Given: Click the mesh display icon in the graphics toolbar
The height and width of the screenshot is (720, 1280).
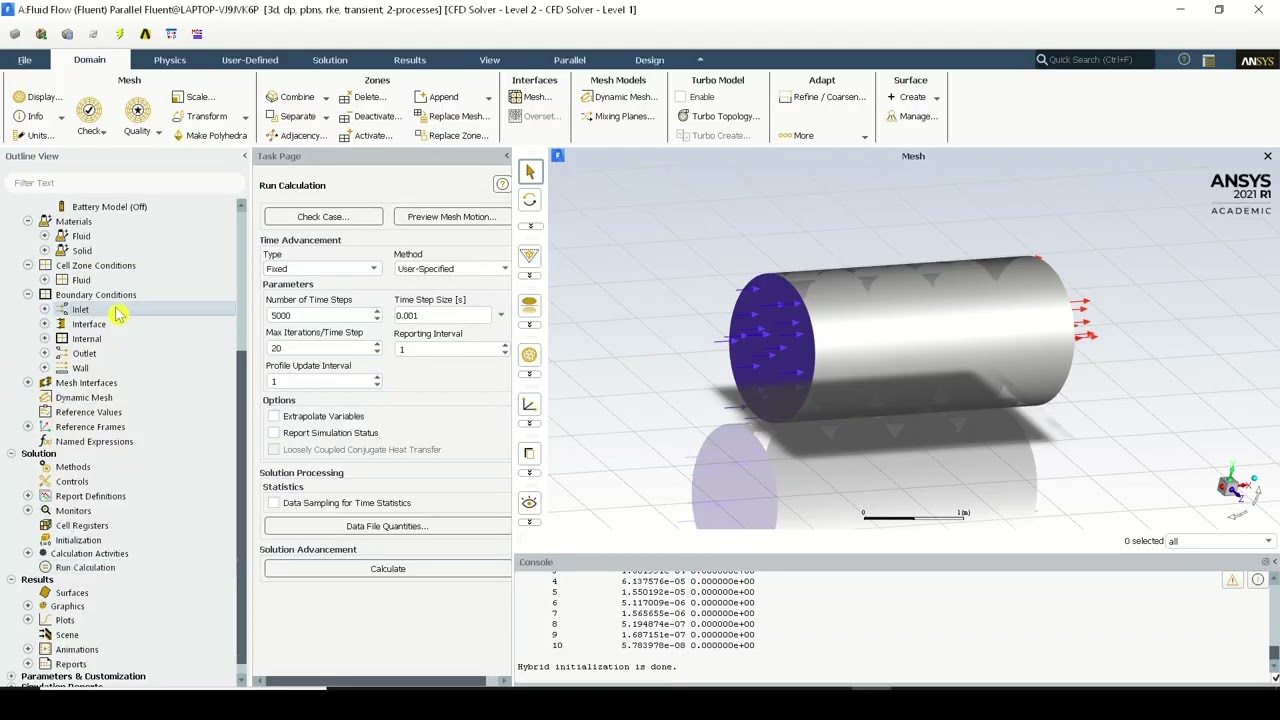Looking at the screenshot, I should click(x=529, y=355).
